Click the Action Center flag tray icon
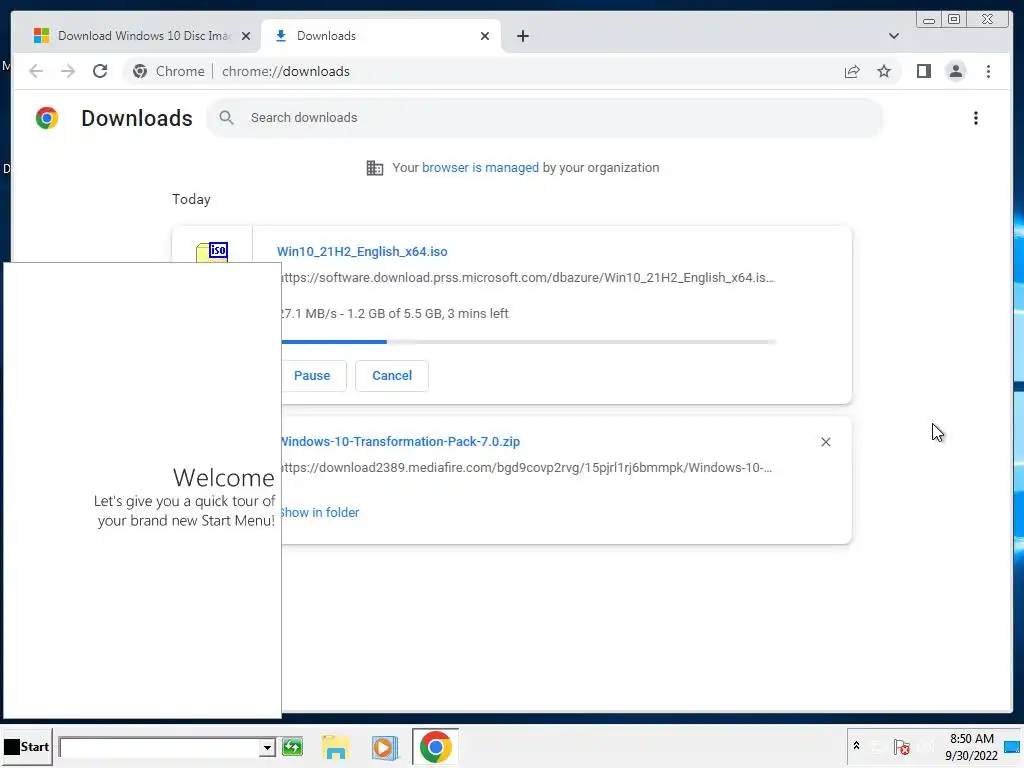 pos(902,747)
